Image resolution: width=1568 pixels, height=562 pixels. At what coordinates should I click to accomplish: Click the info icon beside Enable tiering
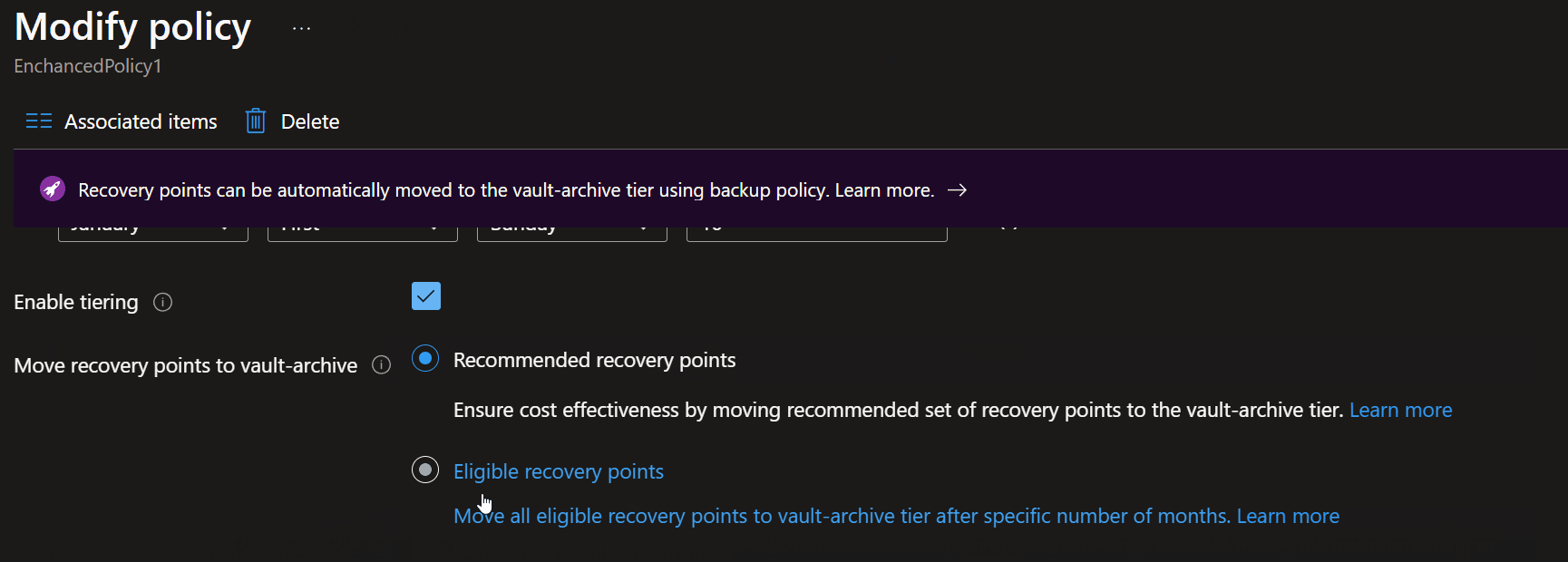point(162,302)
